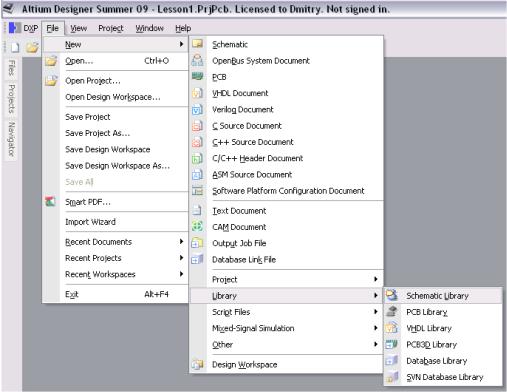The width and height of the screenshot is (507, 392).
Task: Click the PCB Library icon
Action: 392,312
